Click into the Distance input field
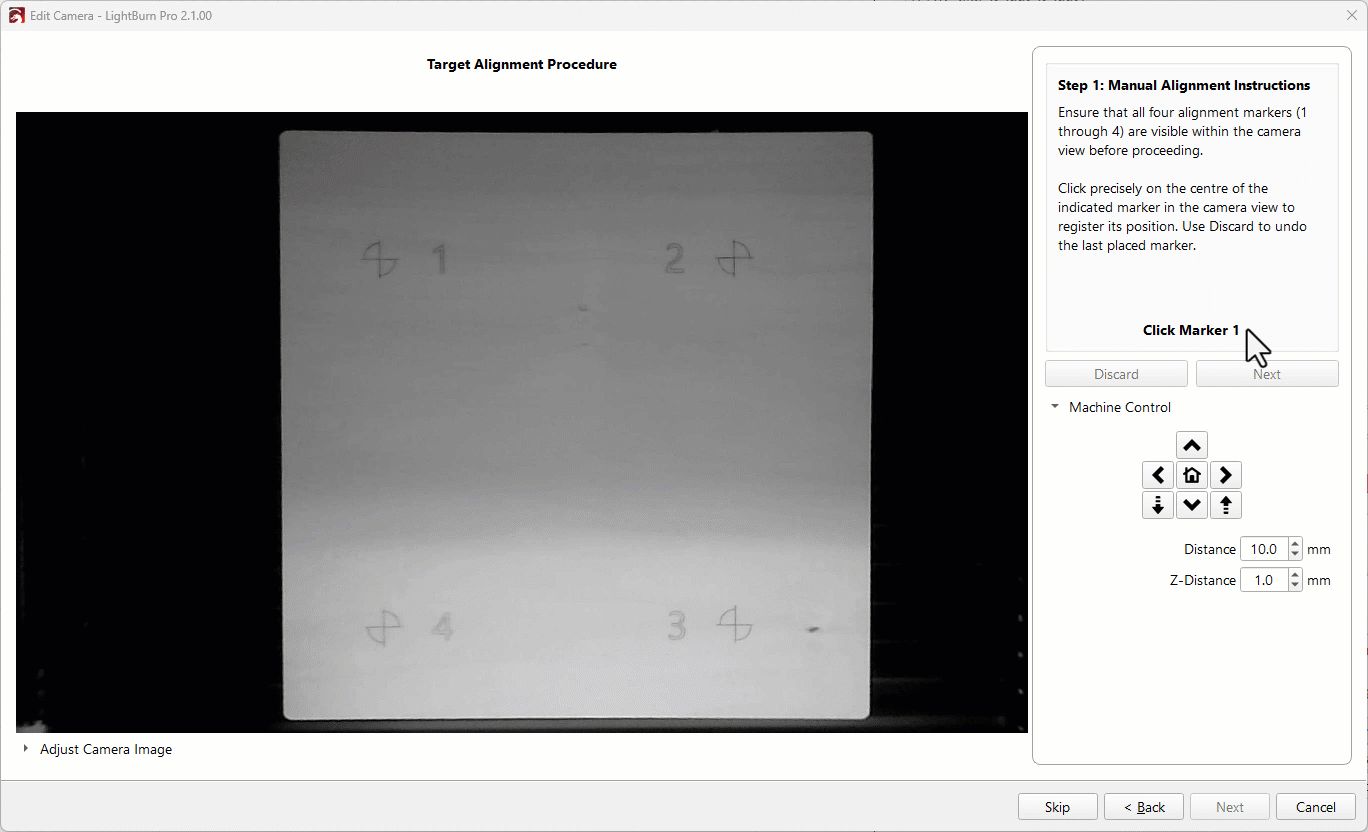Screen dimensions: 1368x832 click(x=1264, y=549)
